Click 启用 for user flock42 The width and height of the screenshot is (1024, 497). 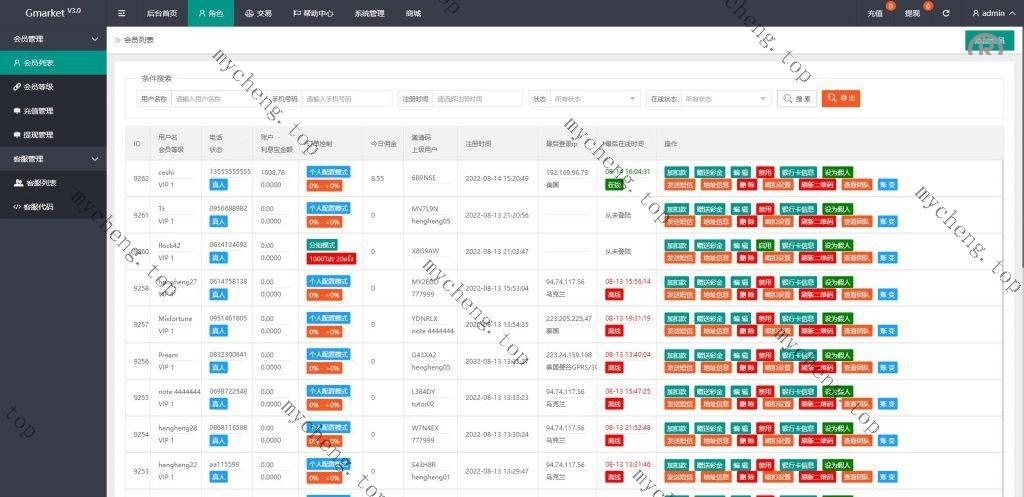tap(764, 246)
